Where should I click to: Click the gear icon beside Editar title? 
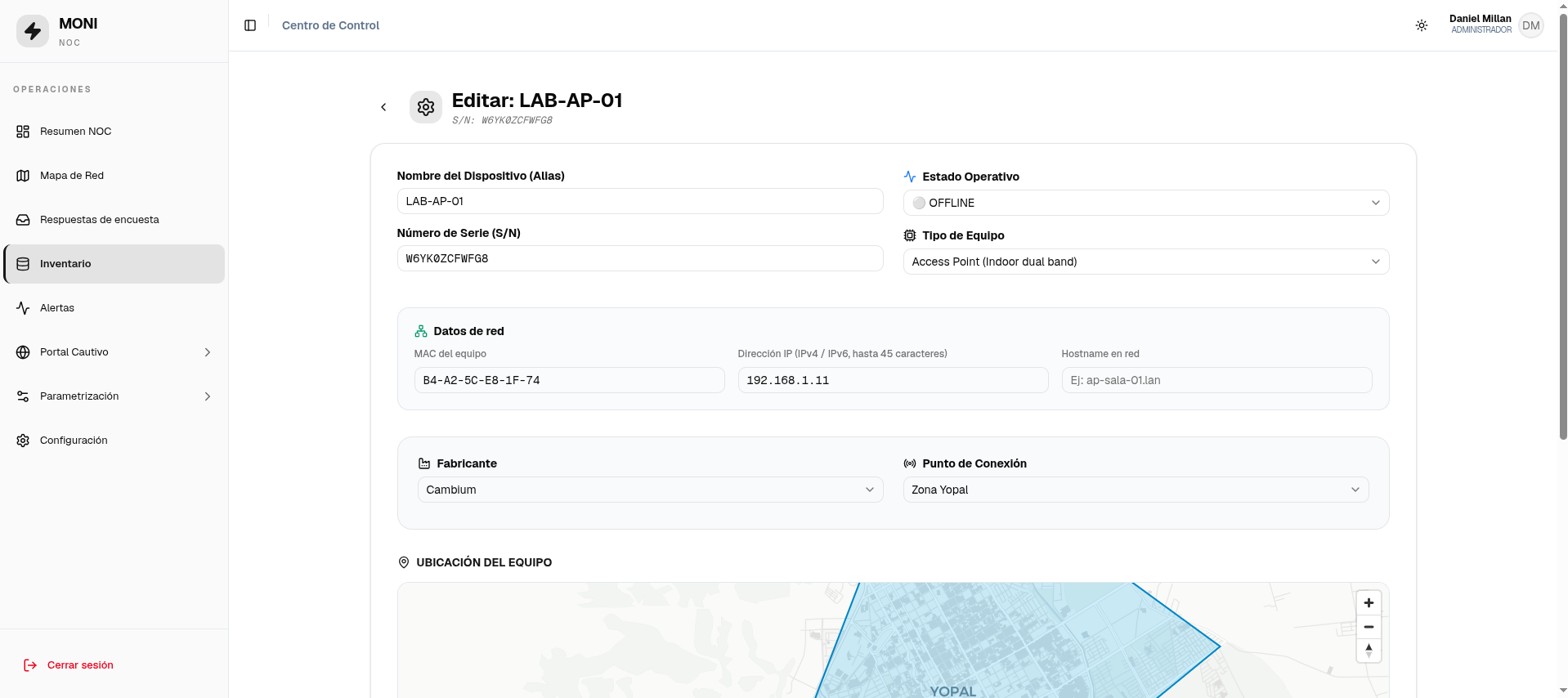426,107
